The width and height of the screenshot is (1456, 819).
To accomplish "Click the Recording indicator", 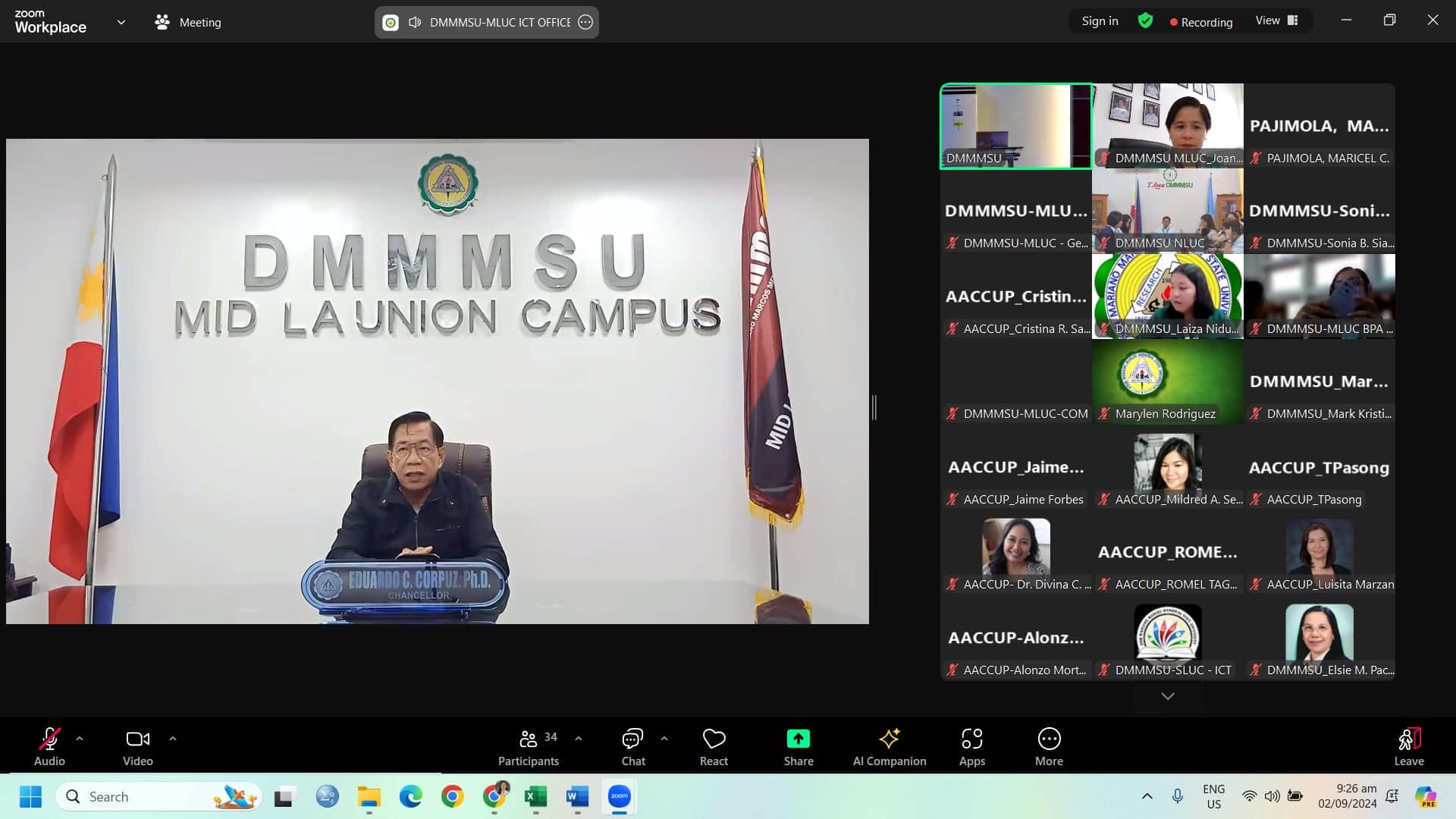I will click(1201, 22).
